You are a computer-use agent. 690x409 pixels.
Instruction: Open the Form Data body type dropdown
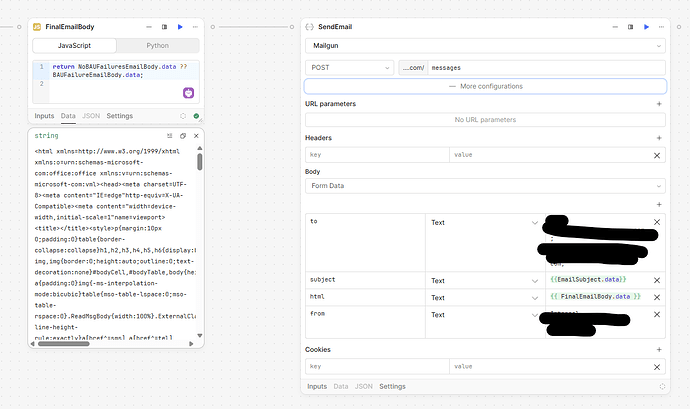click(x=485, y=186)
